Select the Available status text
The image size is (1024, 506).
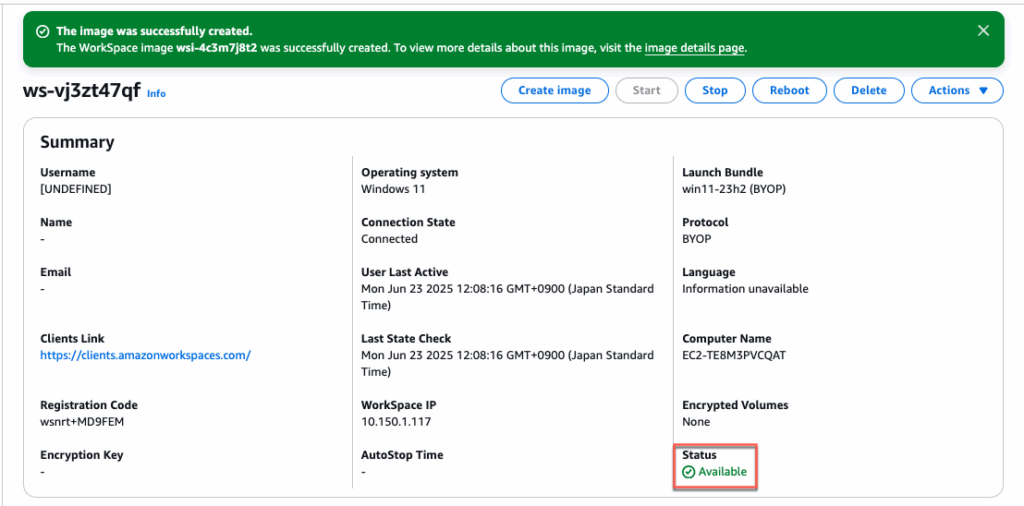tap(722, 472)
